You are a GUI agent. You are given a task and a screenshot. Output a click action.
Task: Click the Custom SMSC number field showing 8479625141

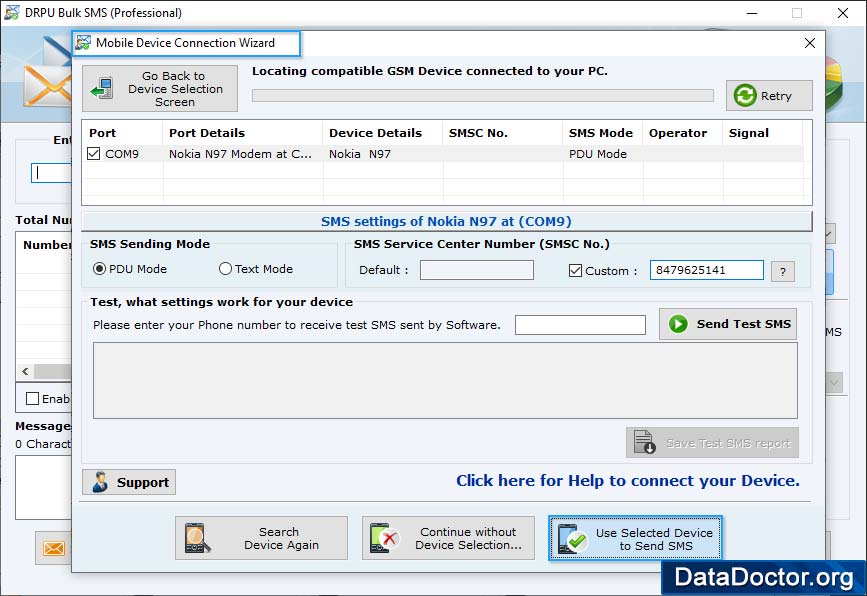point(707,270)
